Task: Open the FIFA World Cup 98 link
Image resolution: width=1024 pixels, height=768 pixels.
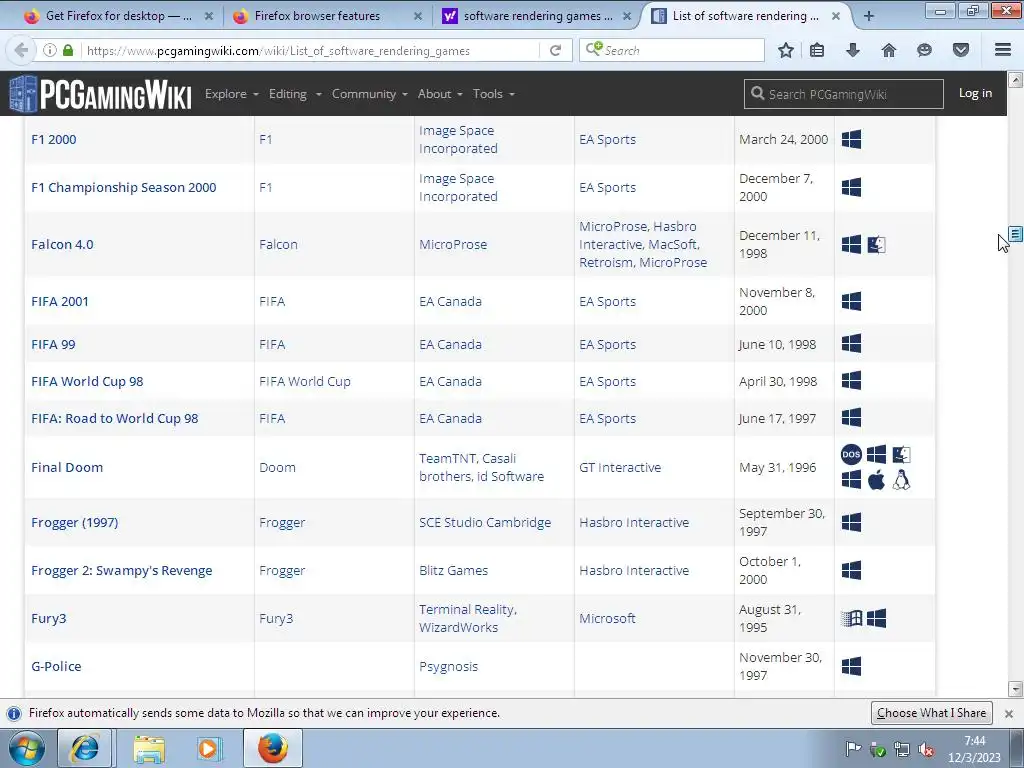Action: (x=87, y=381)
